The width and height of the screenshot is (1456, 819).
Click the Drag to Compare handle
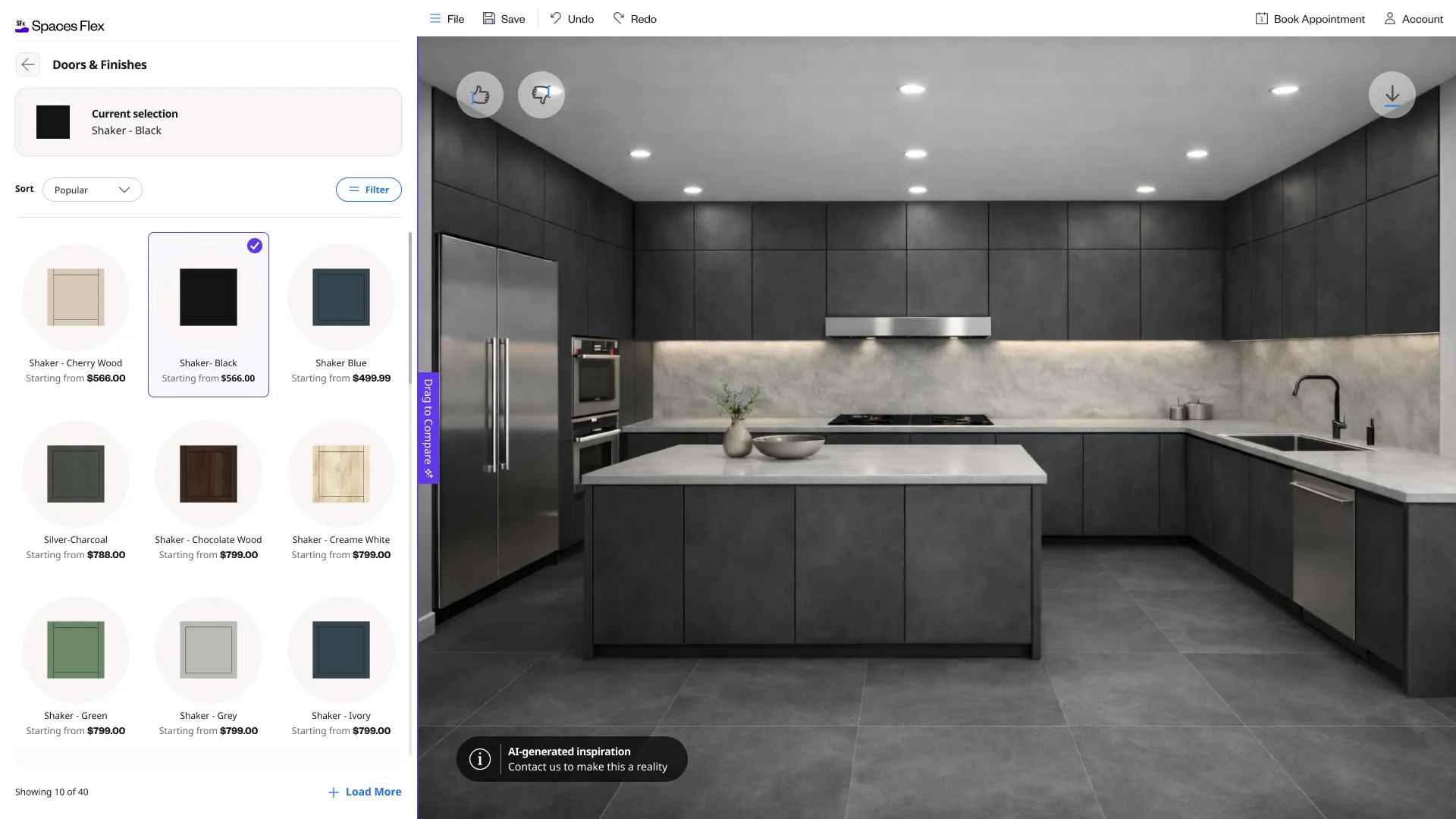[x=428, y=428]
